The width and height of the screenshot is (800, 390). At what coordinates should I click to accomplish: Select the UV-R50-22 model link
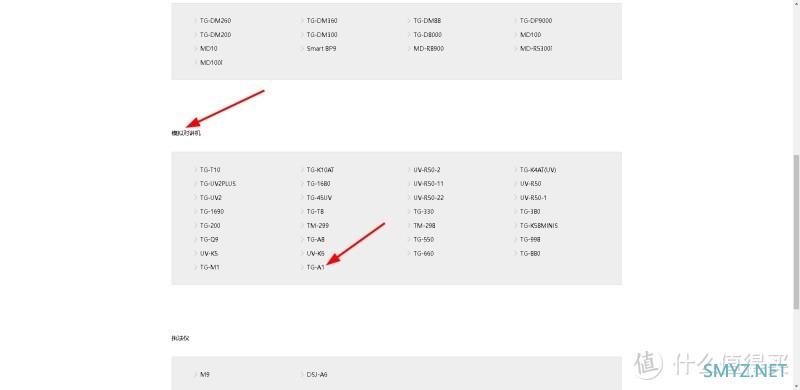click(x=429, y=198)
